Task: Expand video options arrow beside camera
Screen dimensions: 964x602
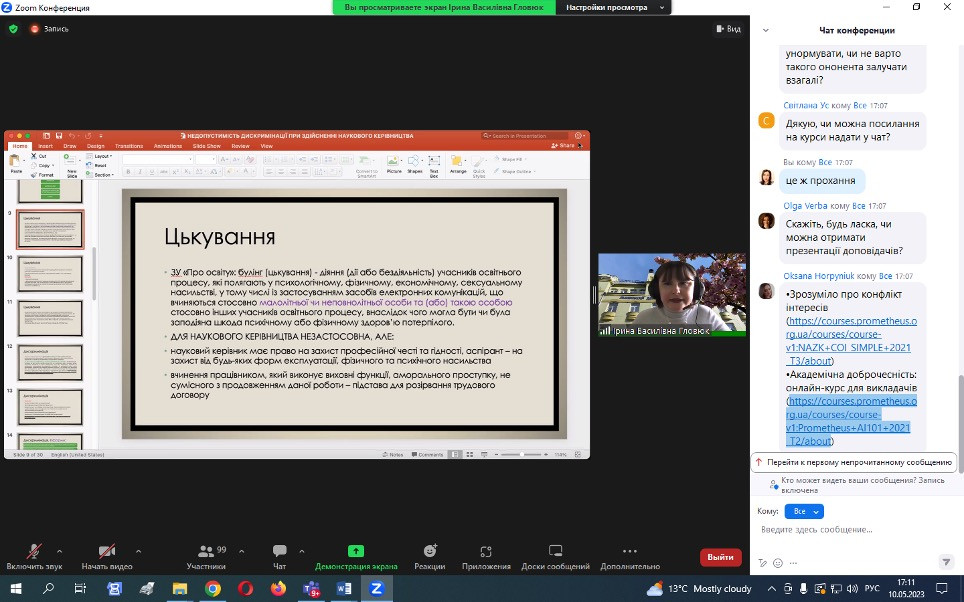Action: [x=138, y=551]
